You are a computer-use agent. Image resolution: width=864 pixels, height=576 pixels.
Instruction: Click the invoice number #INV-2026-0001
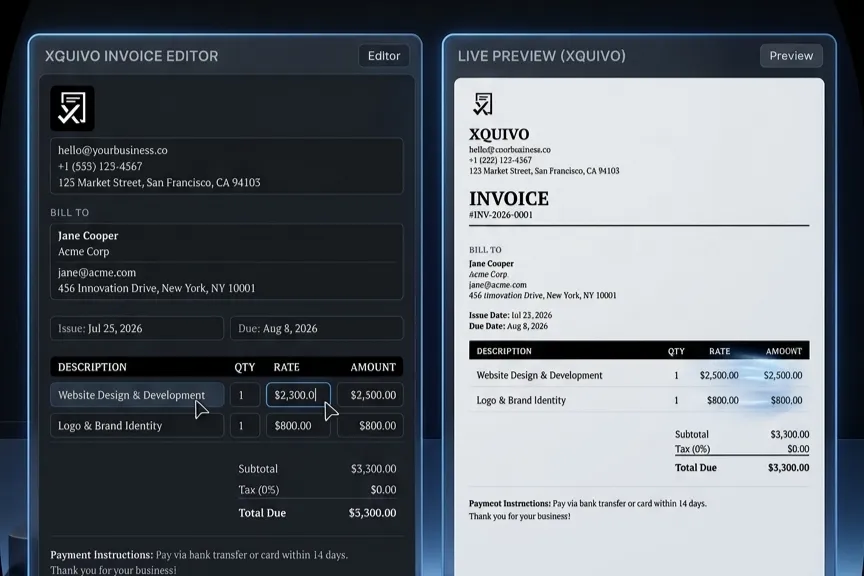click(501, 215)
